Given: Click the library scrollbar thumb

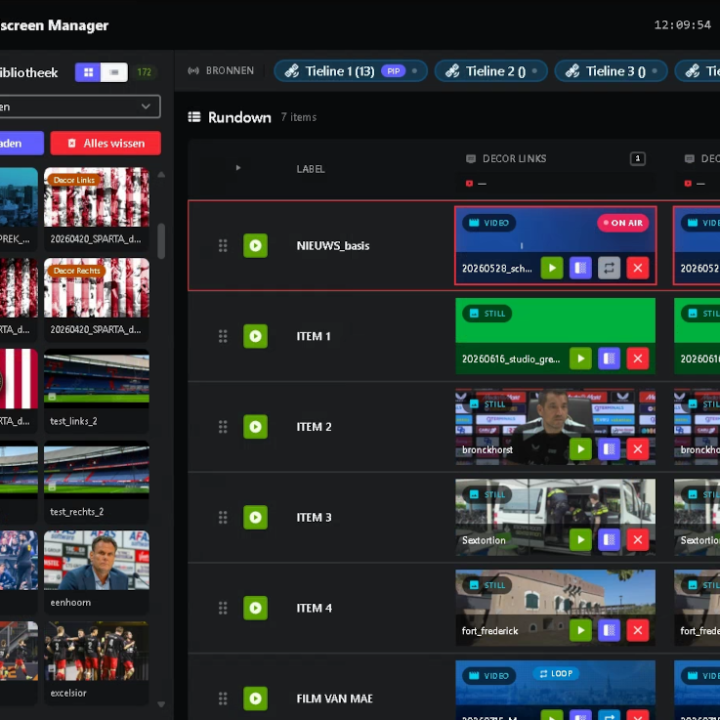Looking at the screenshot, I should [x=161, y=241].
